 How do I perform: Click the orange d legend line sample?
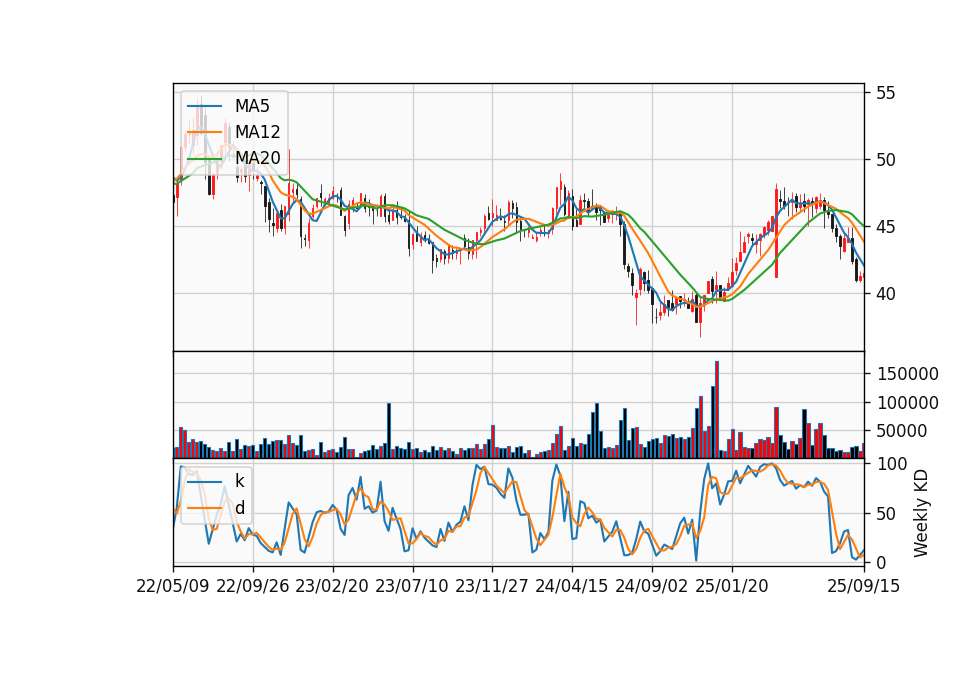[x=204, y=508]
